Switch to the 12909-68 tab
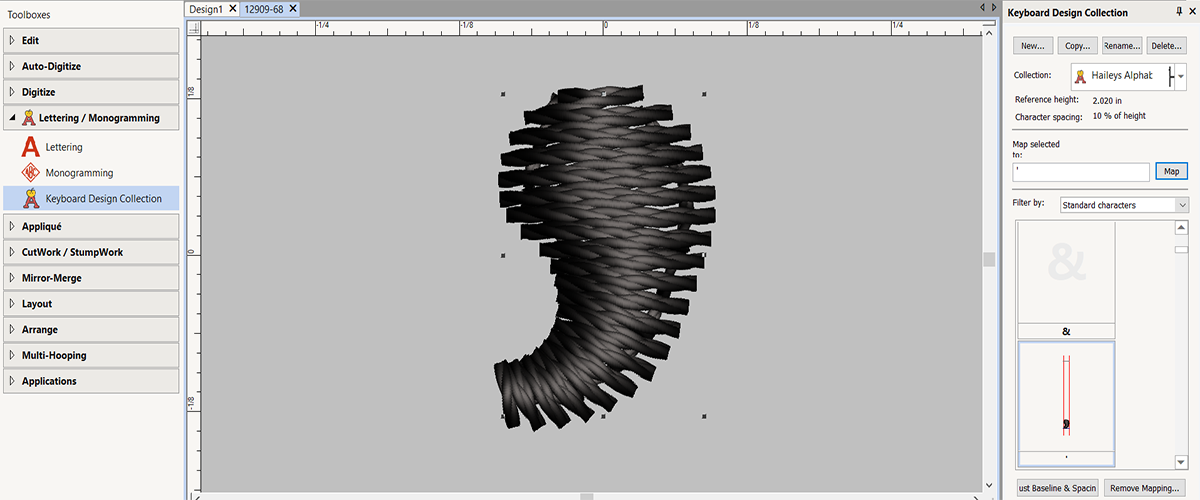The image size is (1200, 500). click(264, 9)
